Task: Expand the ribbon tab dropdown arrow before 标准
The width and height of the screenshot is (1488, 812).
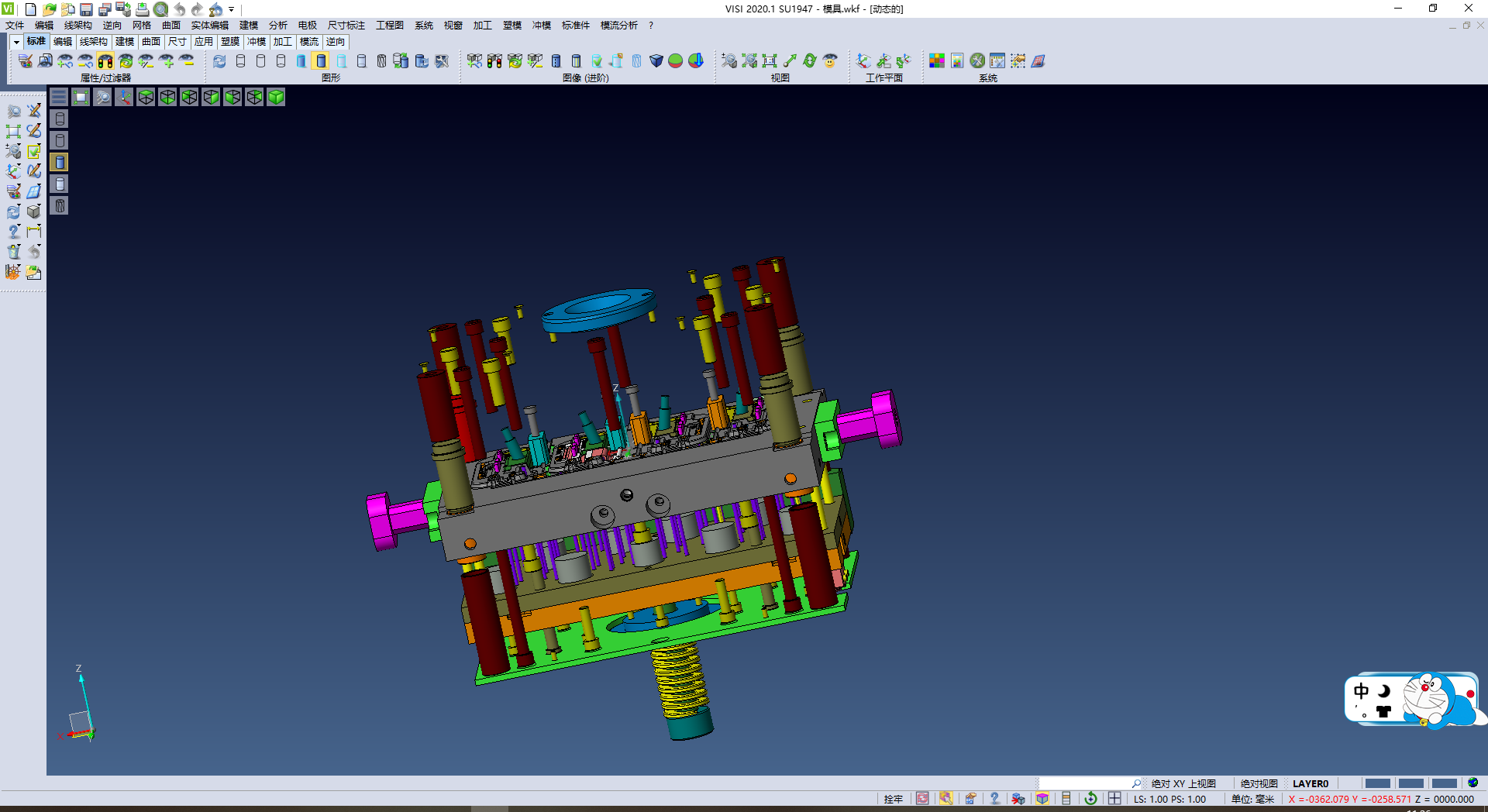Action: click(16, 42)
